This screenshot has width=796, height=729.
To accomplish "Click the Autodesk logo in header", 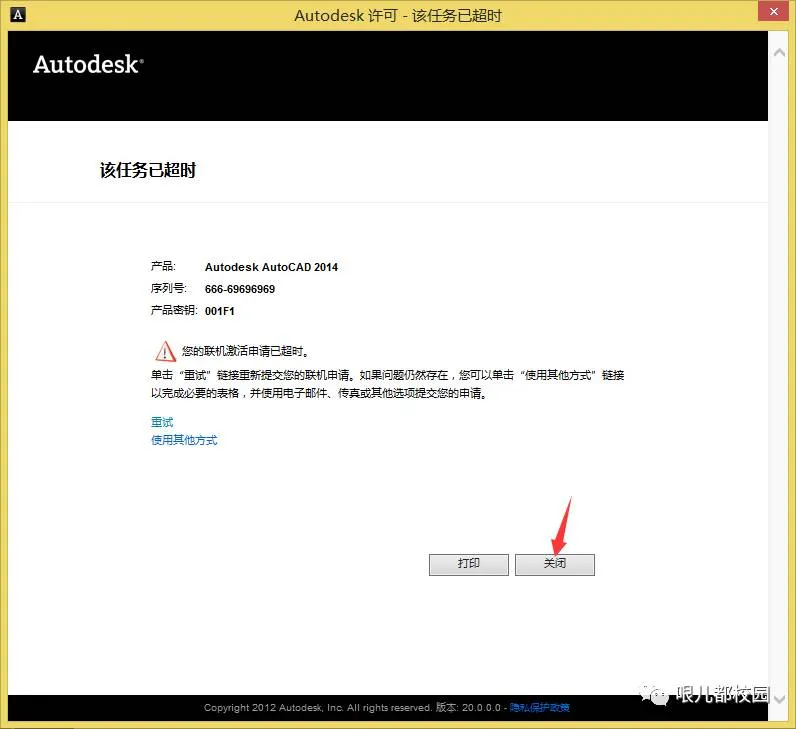I will 88,65.
